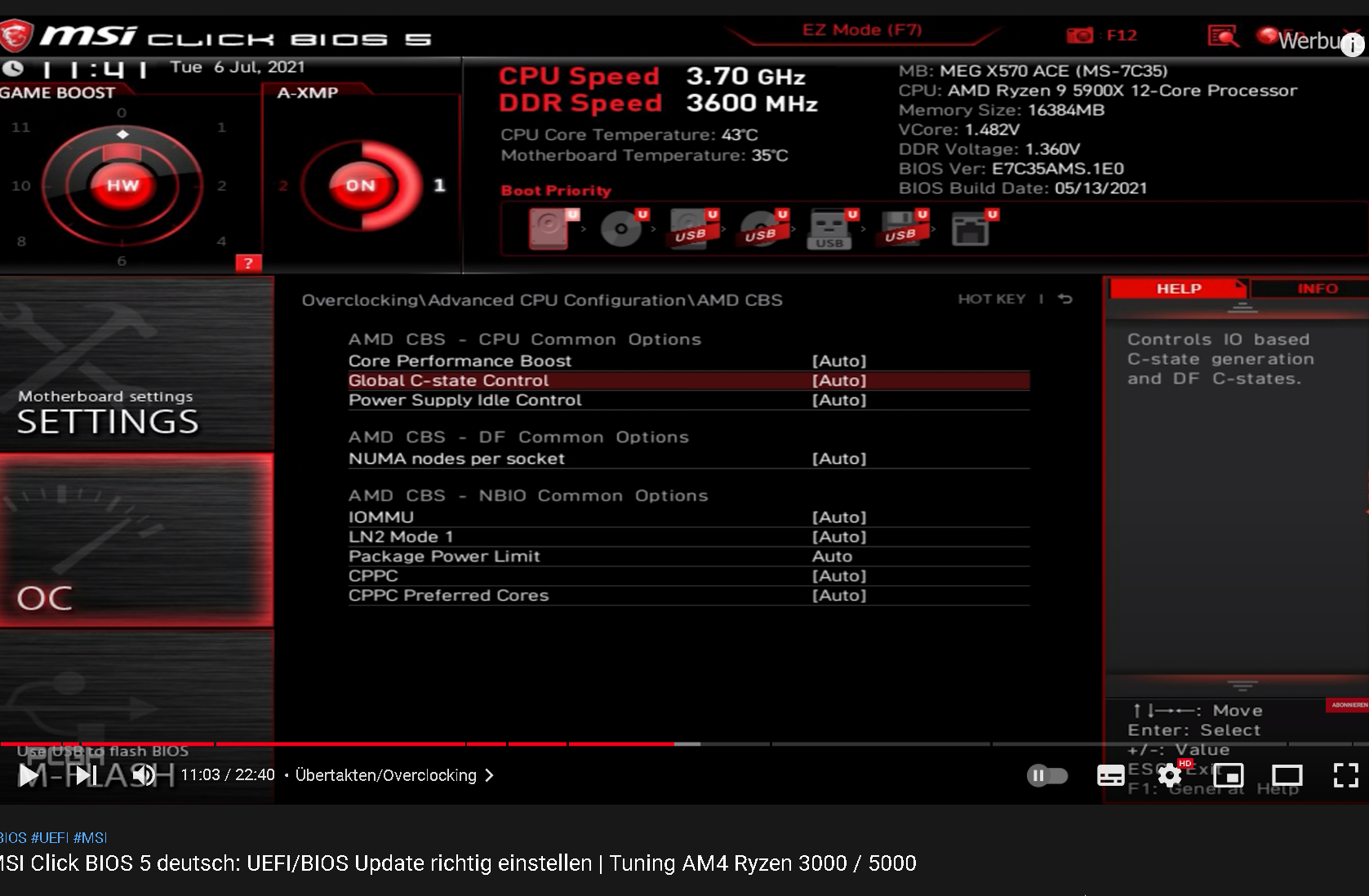Image resolution: width=1369 pixels, height=896 pixels.
Task: Switch to the HELP tab
Action: coord(1179,288)
